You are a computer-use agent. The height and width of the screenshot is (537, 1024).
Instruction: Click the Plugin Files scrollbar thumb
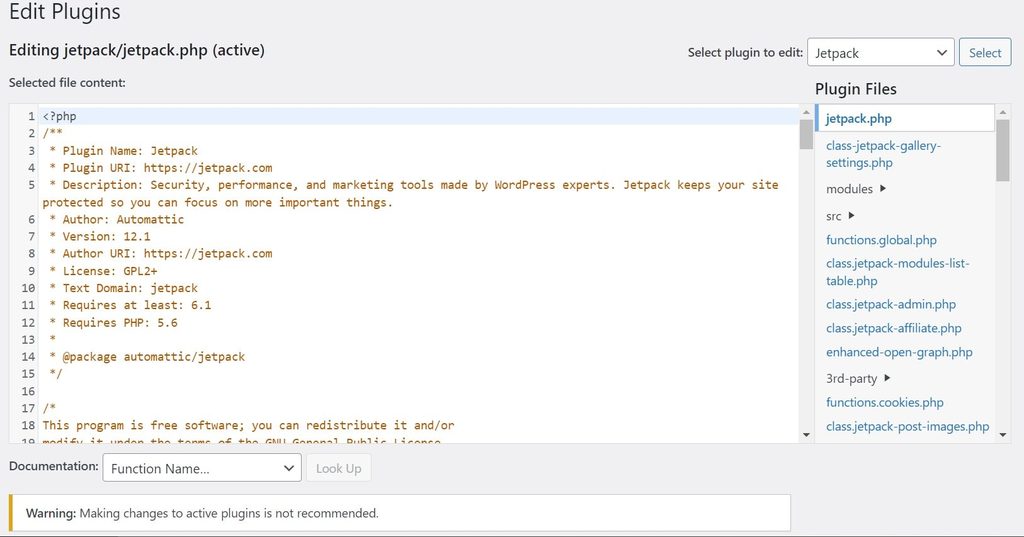(1003, 150)
